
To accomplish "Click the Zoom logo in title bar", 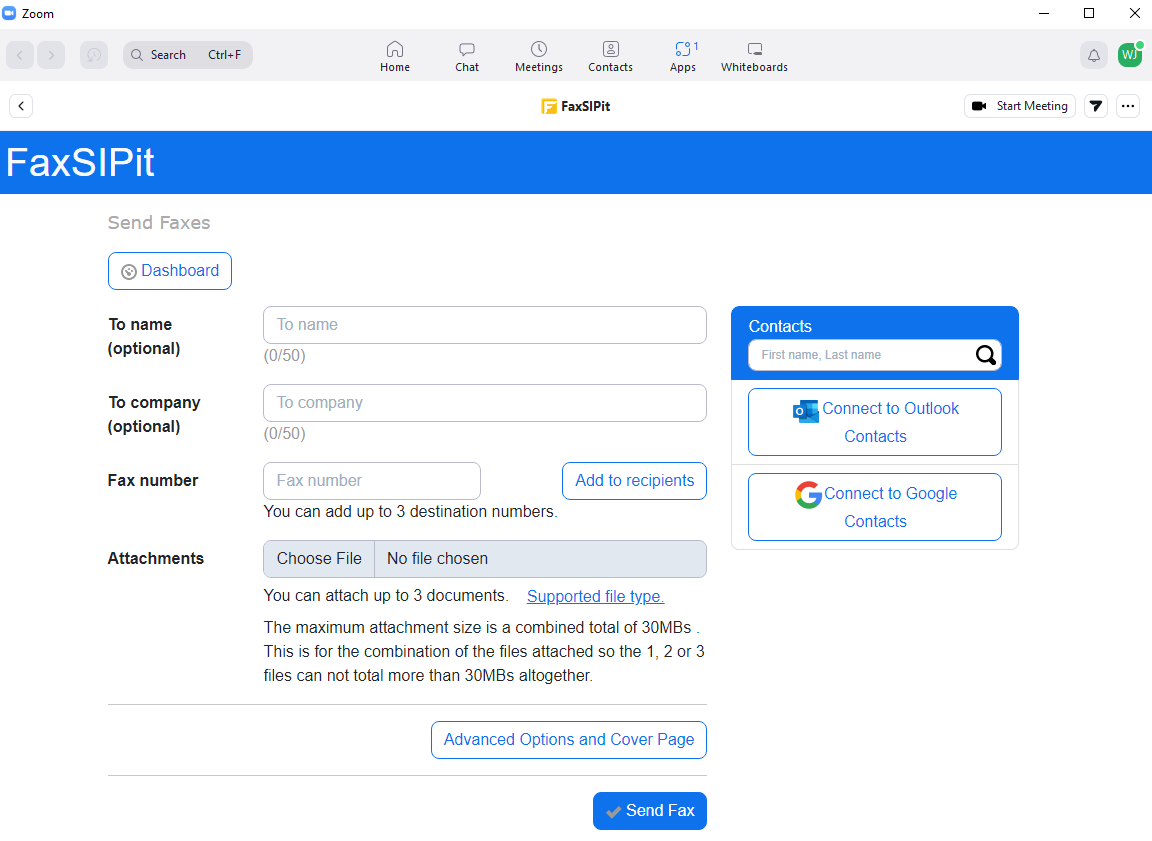I will (x=10, y=13).
